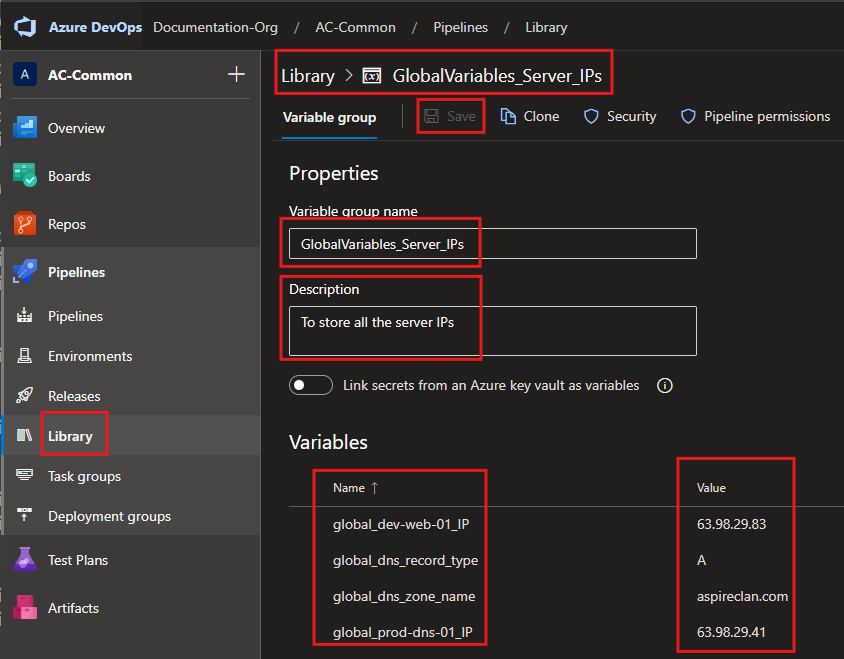844x659 pixels.
Task: Click the AC-Common project avatar
Action: [25, 74]
